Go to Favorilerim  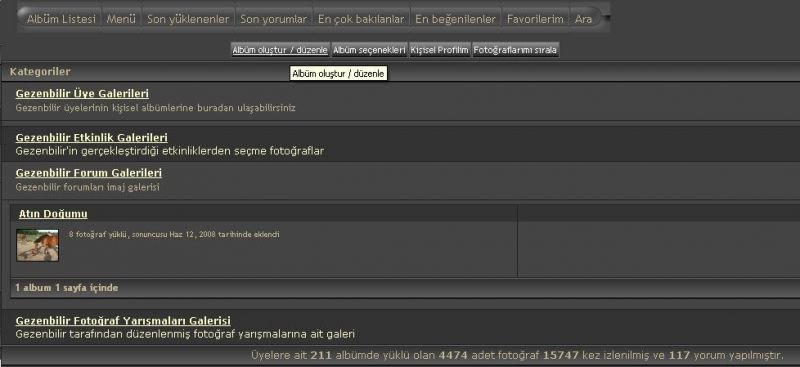(535, 19)
